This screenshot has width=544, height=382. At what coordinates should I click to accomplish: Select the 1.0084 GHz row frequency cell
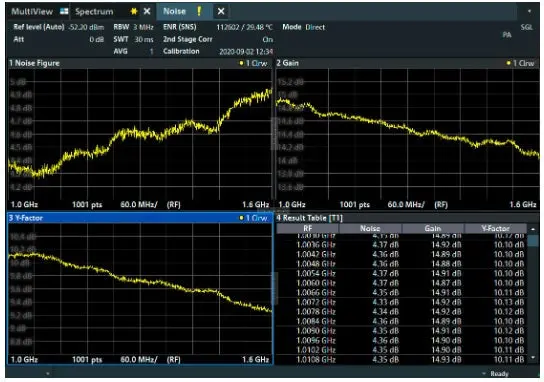(x=316, y=321)
